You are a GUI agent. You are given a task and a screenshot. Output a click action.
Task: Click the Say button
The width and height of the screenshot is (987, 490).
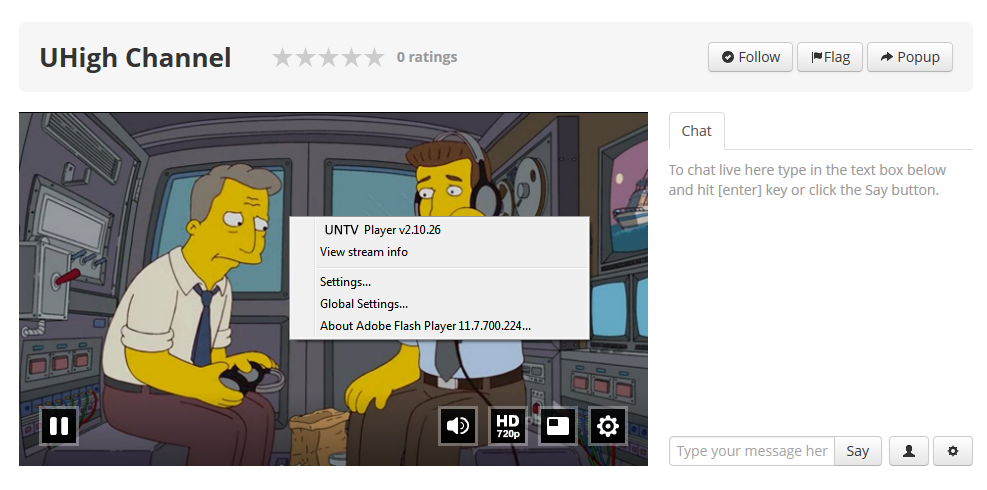(x=857, y=451)
